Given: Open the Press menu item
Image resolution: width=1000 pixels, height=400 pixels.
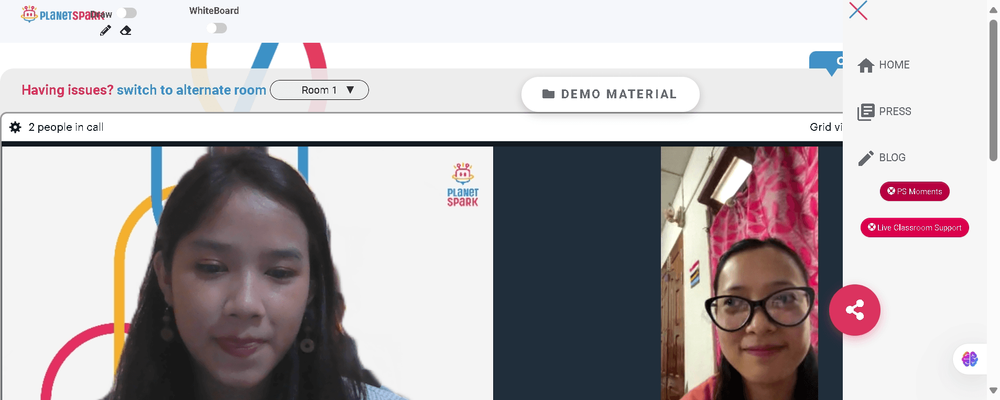Looking at the screenshot, I should click(x=884, y=112).
